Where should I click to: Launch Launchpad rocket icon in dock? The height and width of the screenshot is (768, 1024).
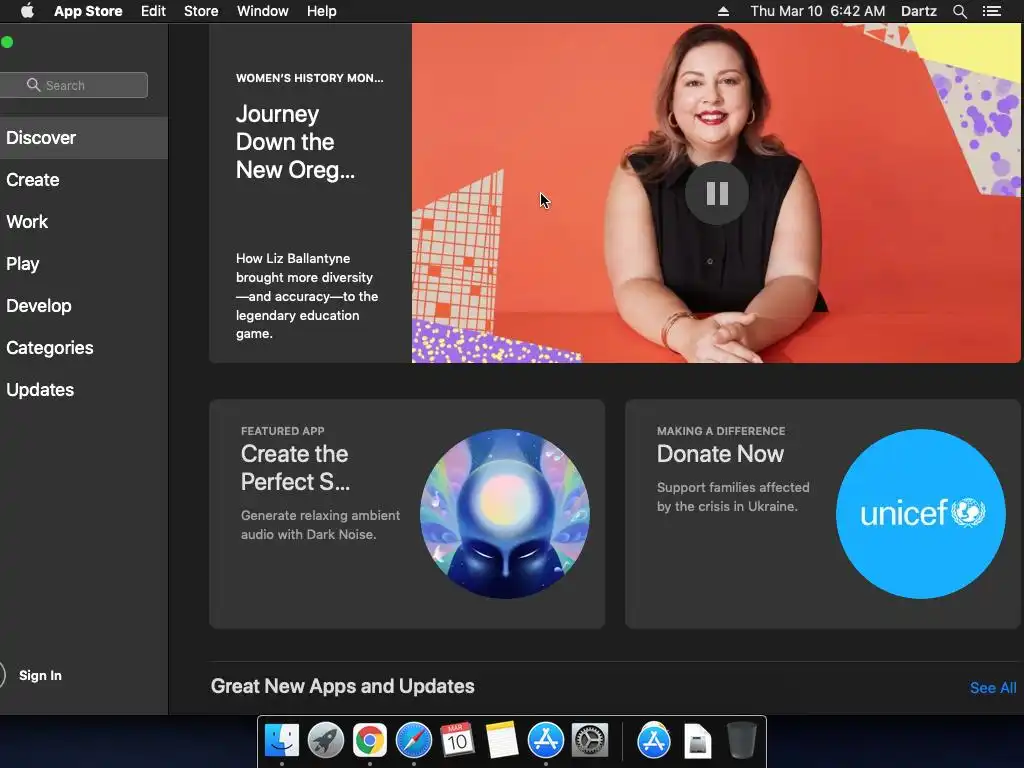326,741
